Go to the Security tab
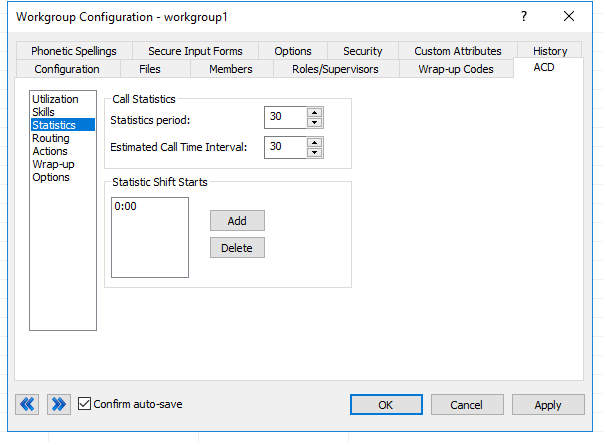 (x=362, y=51)
